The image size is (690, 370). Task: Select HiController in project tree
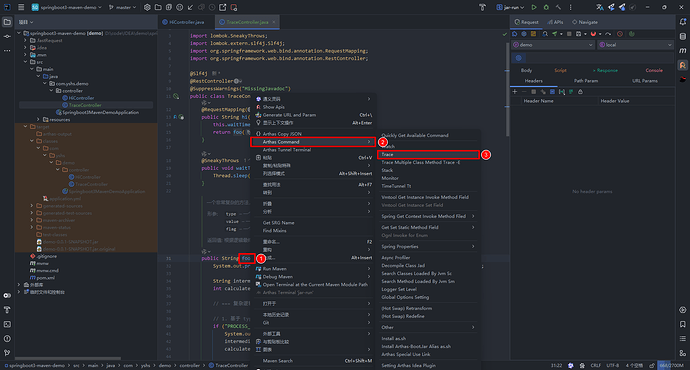click(x=81, y=98)
